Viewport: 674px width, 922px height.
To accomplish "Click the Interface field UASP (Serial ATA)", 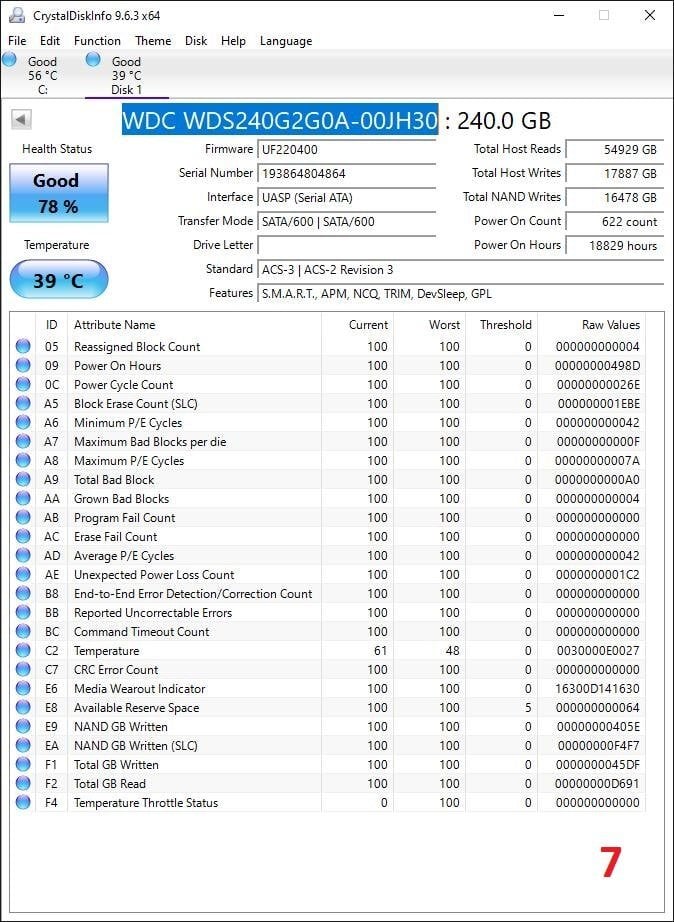I will 346,198.
